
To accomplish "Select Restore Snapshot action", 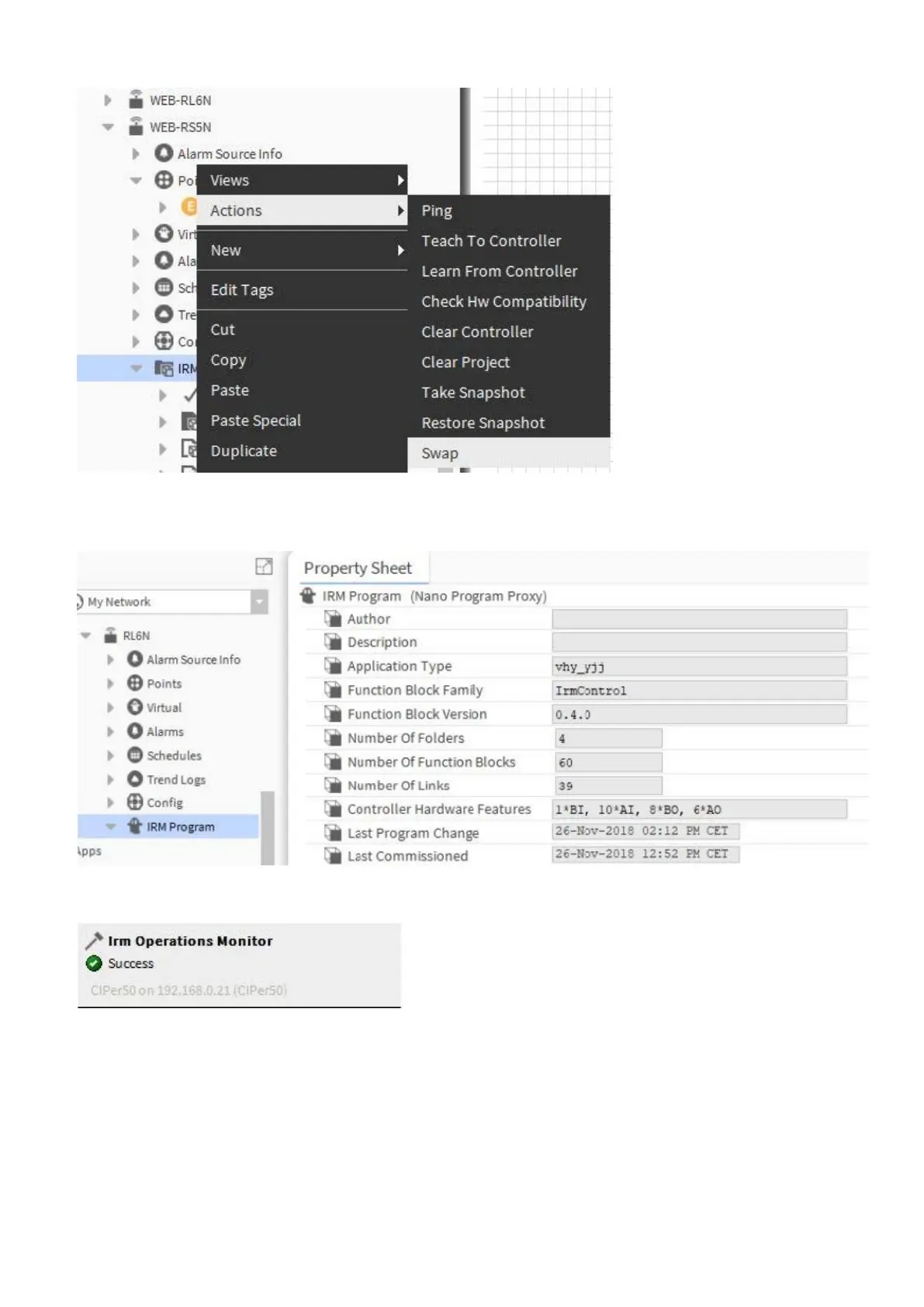I will click(509, 422).
